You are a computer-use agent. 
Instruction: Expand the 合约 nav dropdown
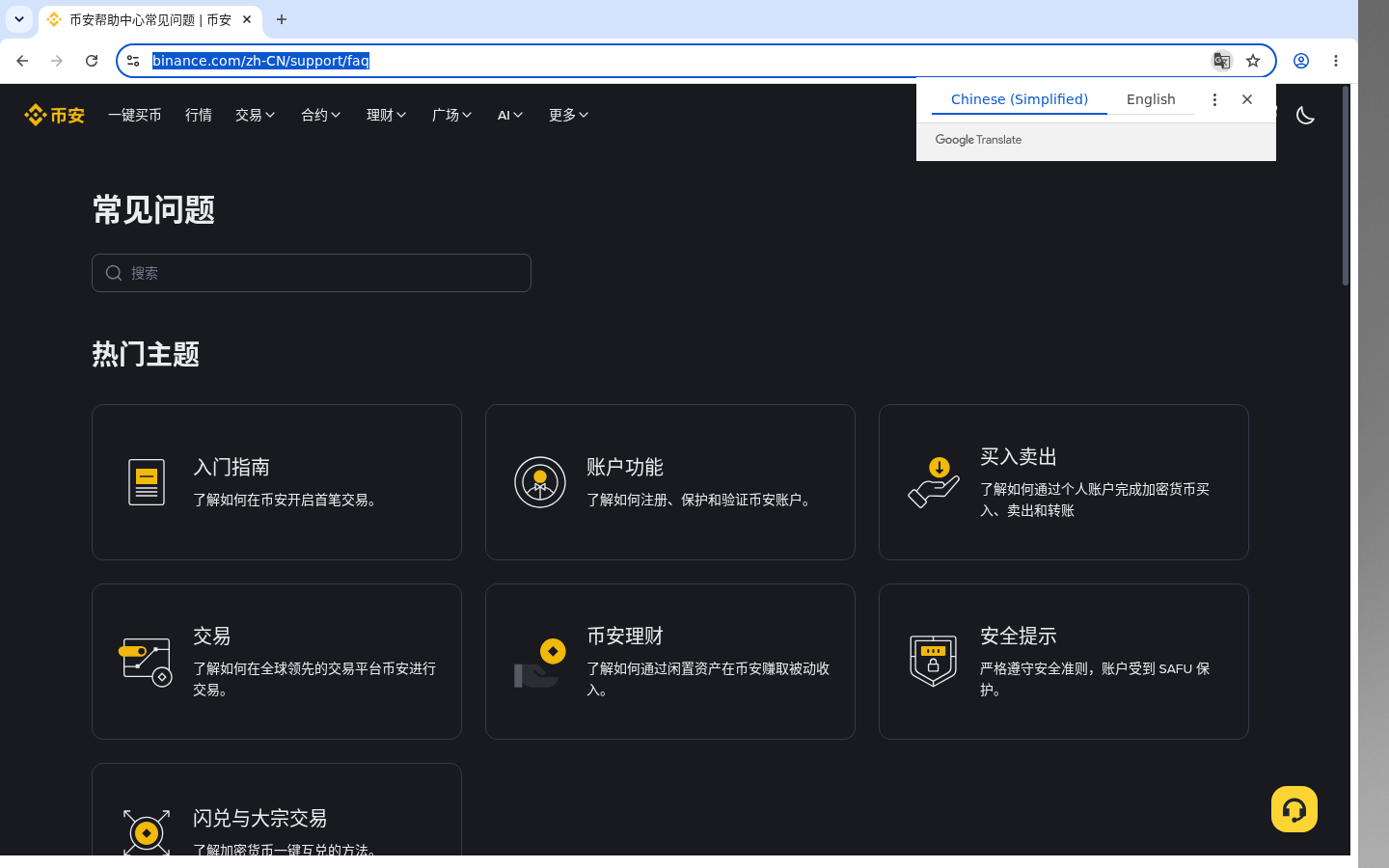[x=321, y=115]
